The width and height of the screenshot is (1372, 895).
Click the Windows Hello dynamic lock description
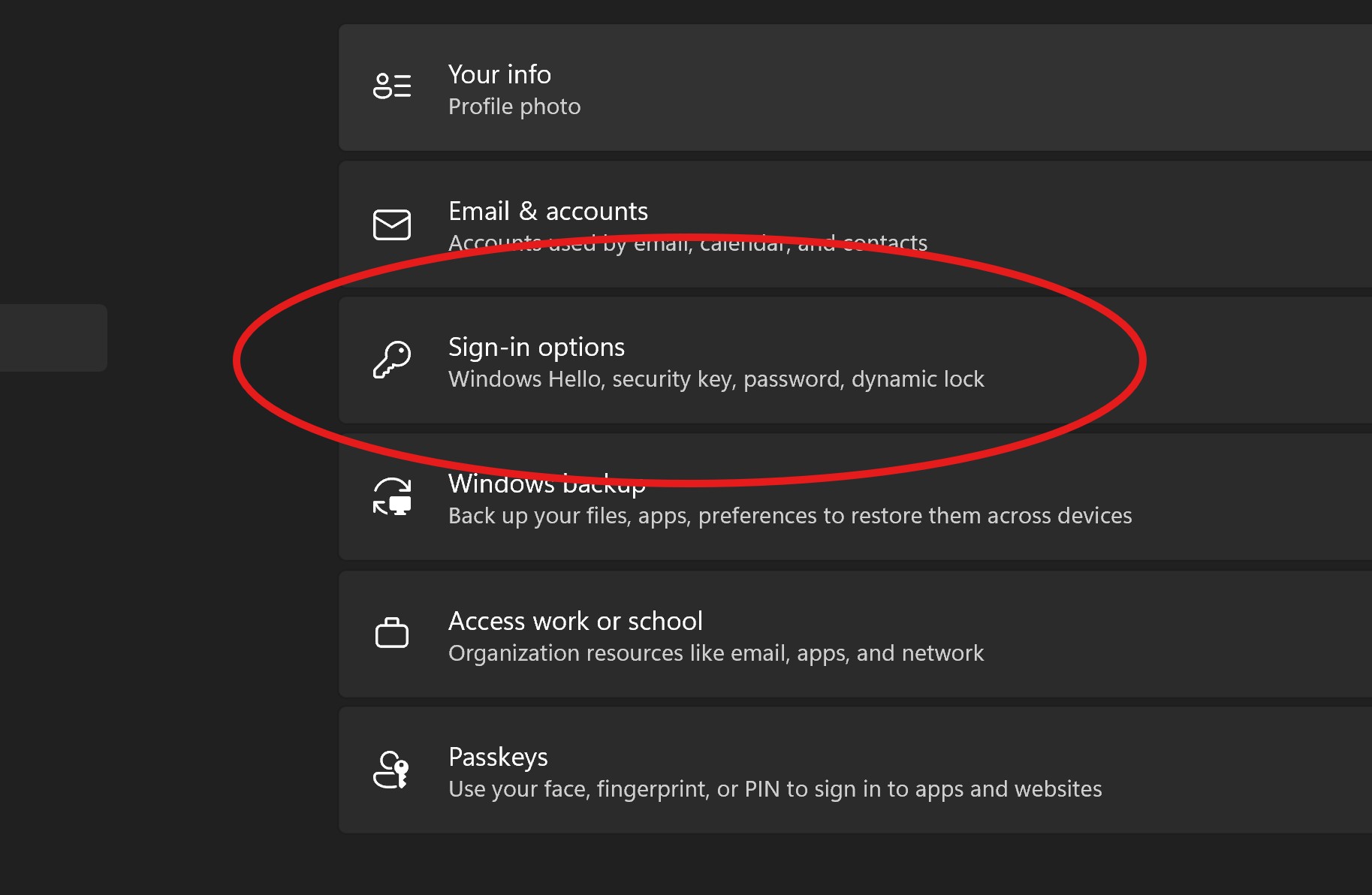click(x=716, y=378)
